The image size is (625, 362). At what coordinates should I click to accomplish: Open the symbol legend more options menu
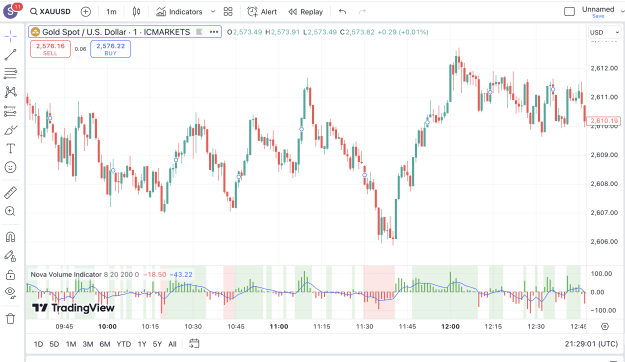(214, 32)
